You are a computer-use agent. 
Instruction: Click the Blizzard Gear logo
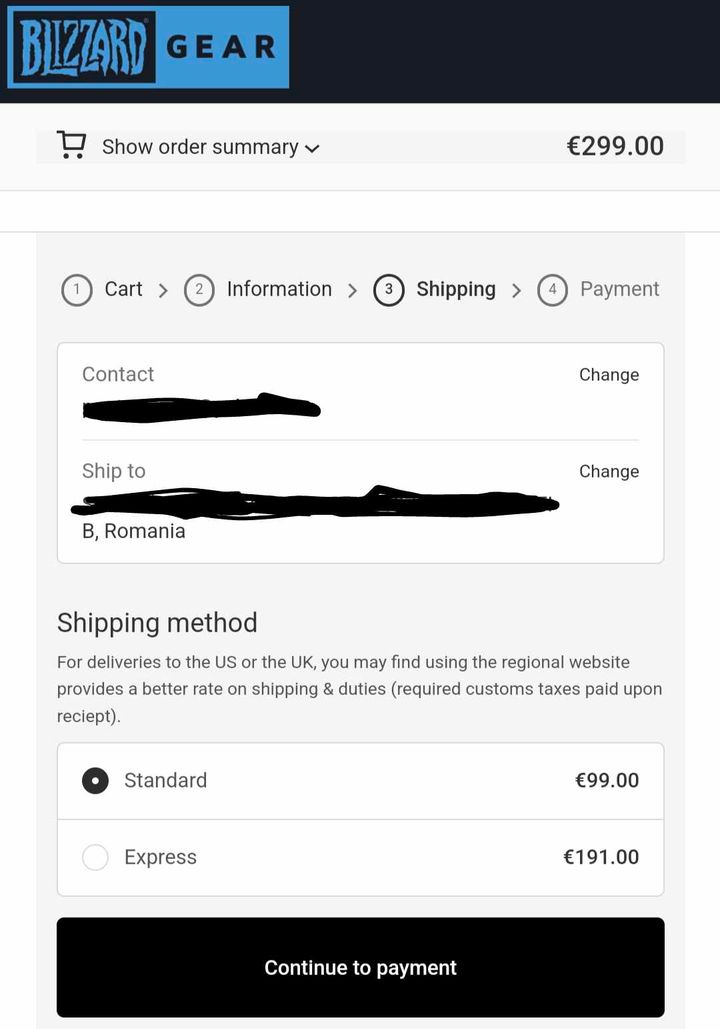coord(148,47)
